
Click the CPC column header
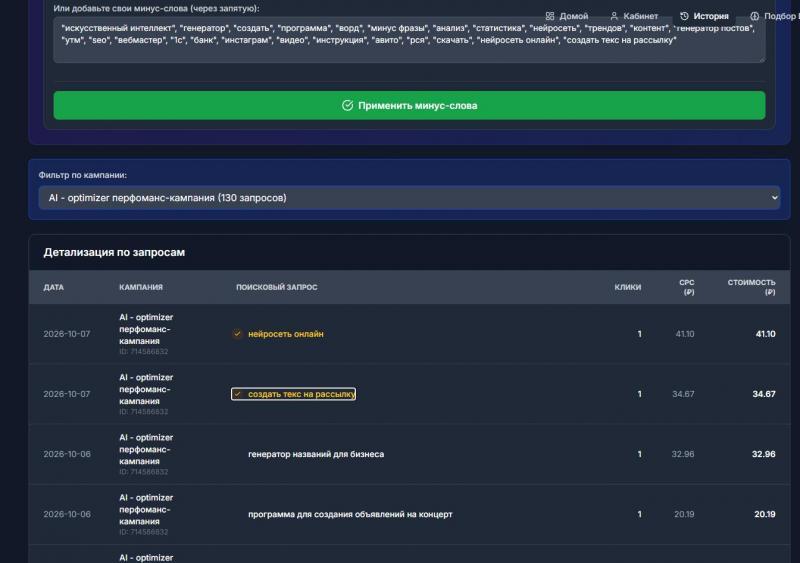click(x=687, y=287)
